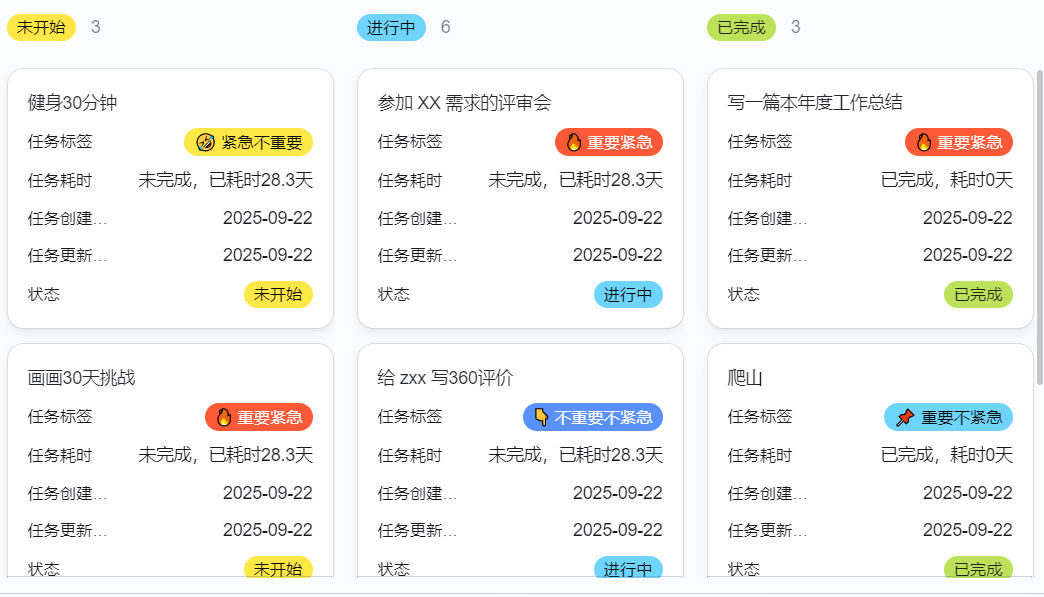Click the fire icon on 写一篇本年度工作总结 tag
The image size is (1044, 597).
click(924, 142)
